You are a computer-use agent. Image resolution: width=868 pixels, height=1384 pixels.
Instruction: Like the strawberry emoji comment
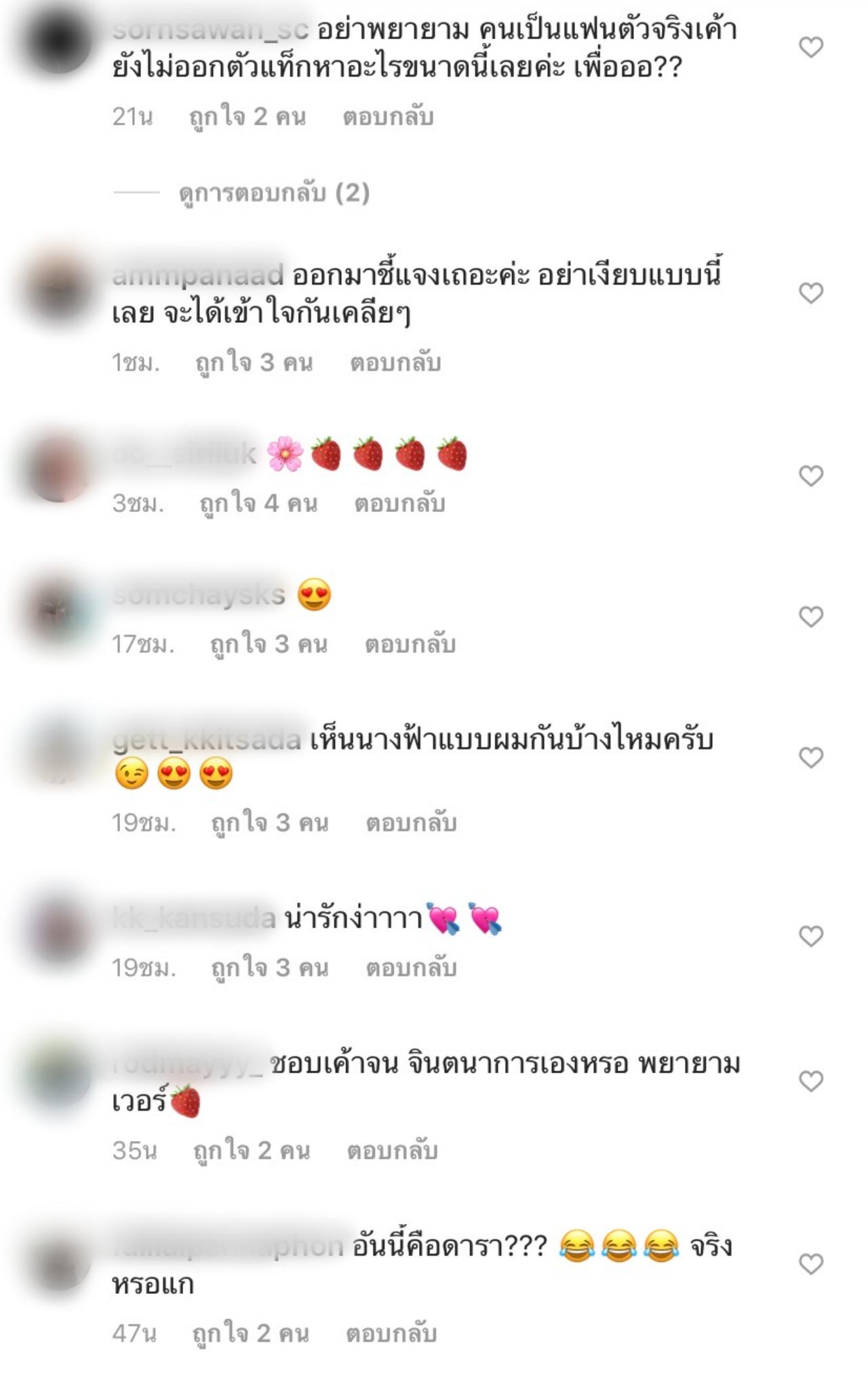[811, 475]
